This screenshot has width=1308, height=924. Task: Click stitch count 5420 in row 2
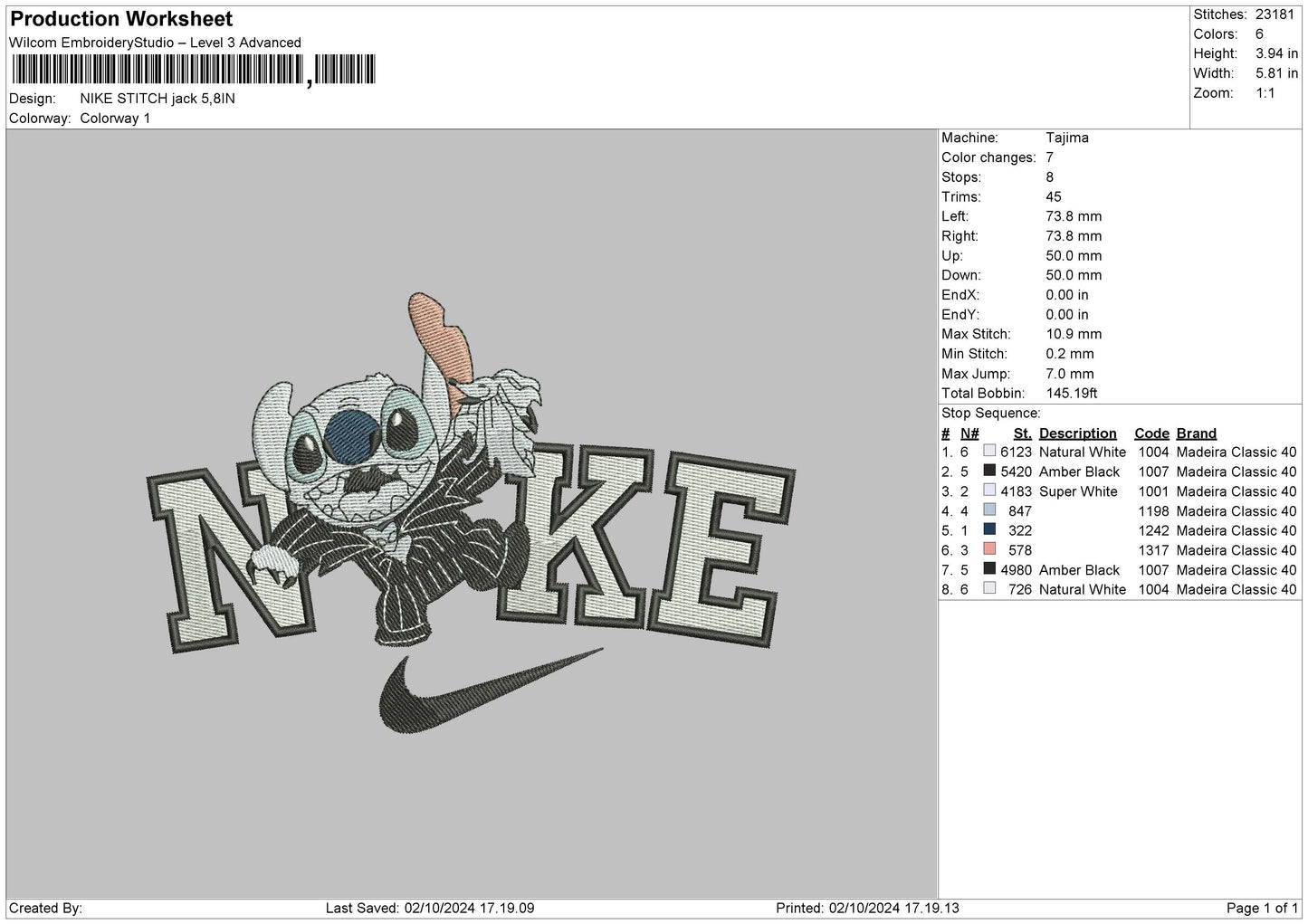pos(1017,472)
